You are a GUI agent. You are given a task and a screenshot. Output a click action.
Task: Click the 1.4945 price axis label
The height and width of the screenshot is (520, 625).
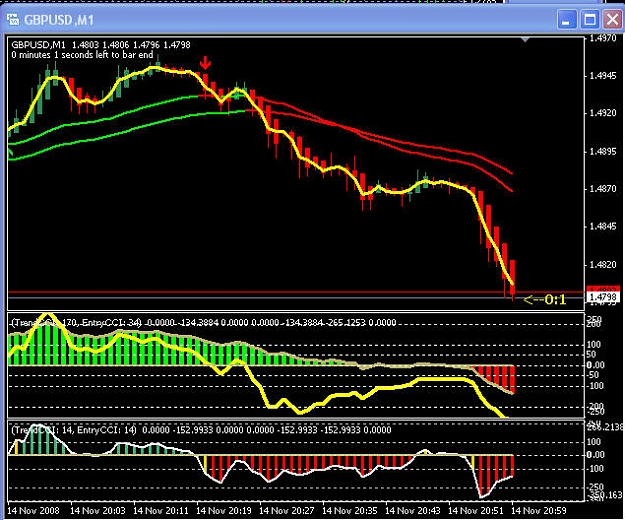click(602, 76)
